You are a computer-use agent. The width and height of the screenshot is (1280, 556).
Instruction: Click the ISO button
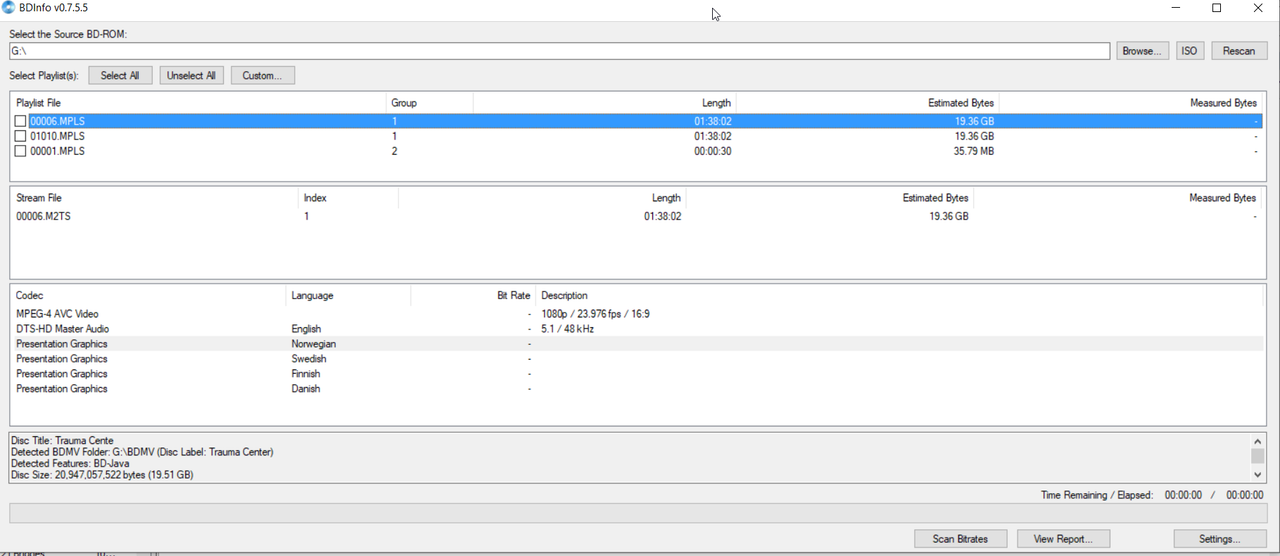pyautogui.click(x=1189, y=51)
